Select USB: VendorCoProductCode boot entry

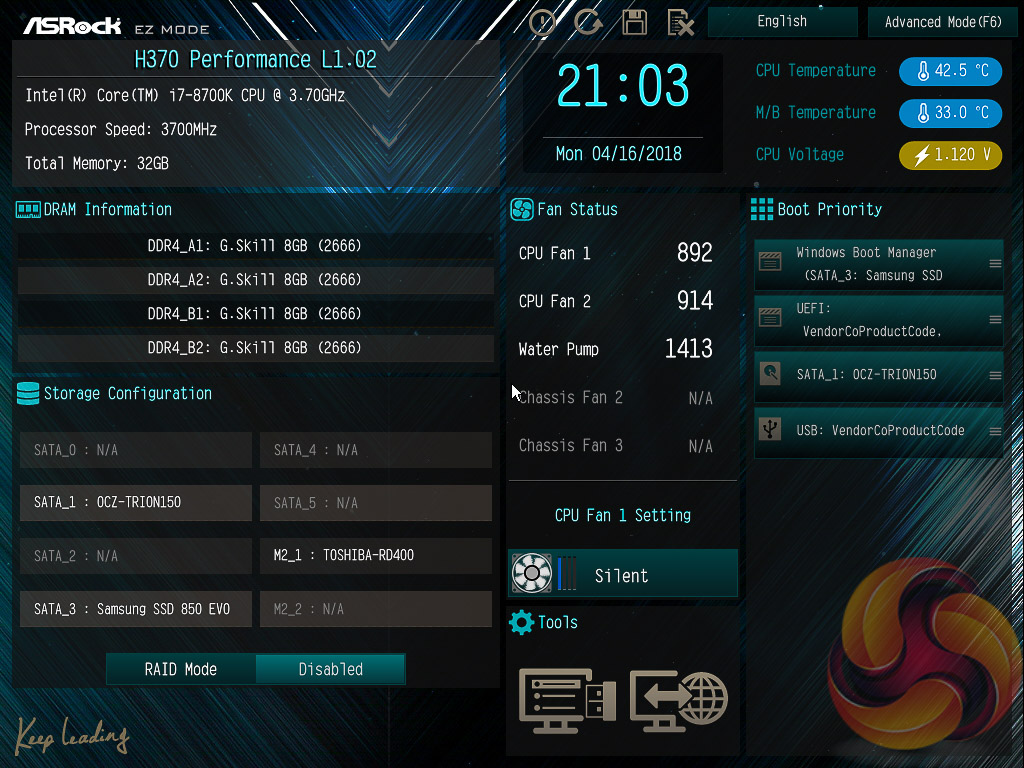878,432
